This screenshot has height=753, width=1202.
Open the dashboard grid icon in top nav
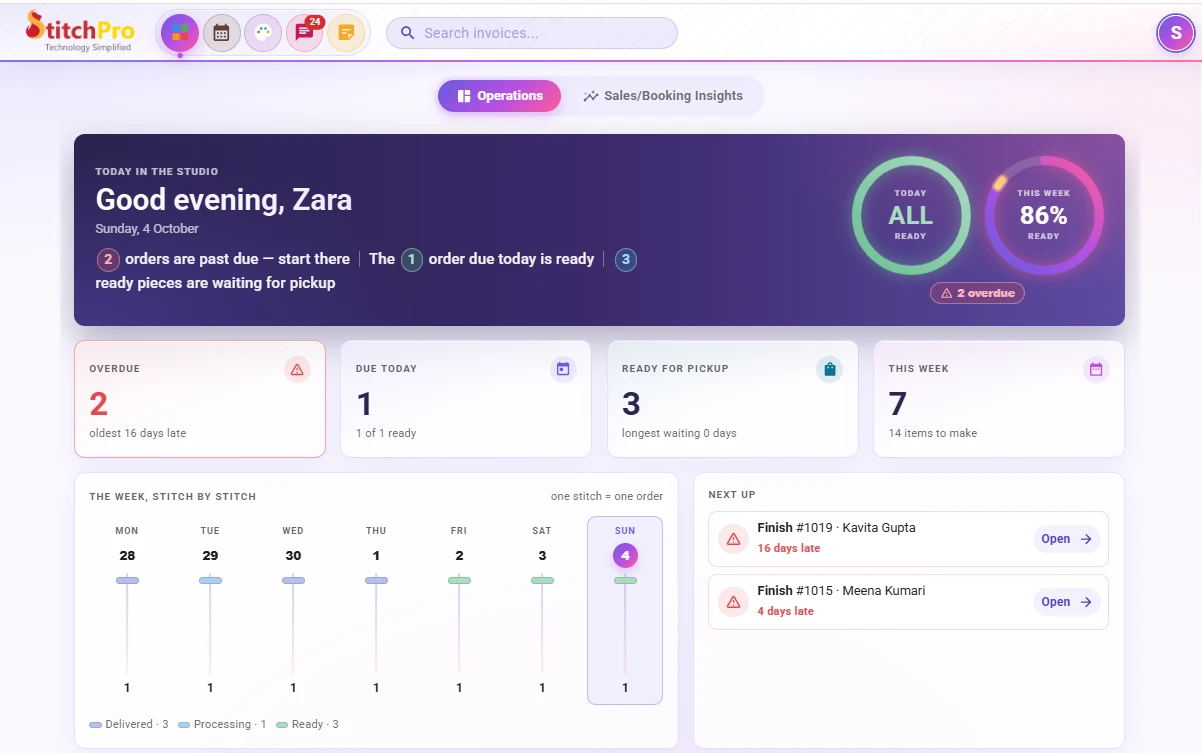(x=180, y=33)
